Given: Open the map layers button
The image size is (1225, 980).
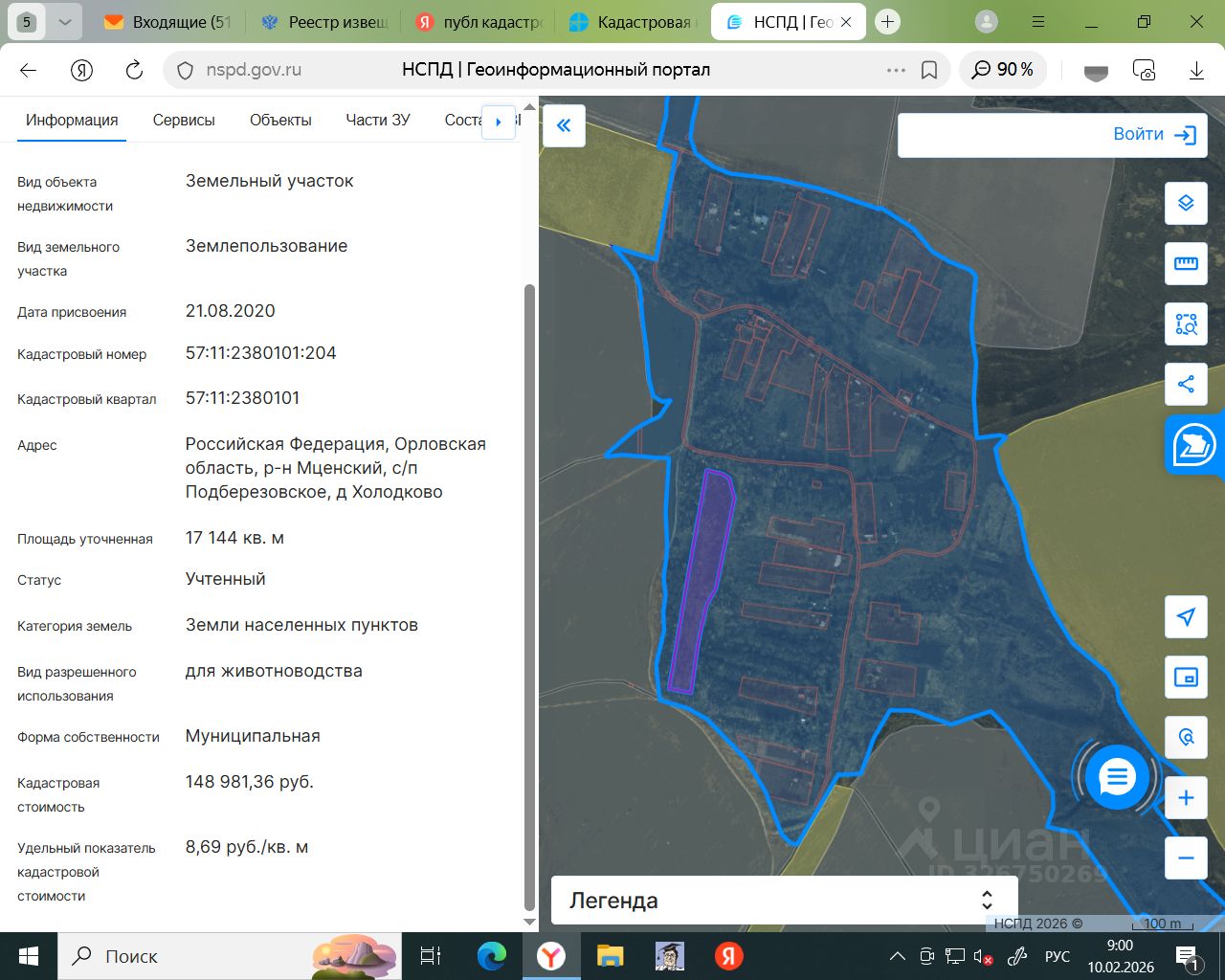Looking at the screenshot, I should click(1186, 203).
